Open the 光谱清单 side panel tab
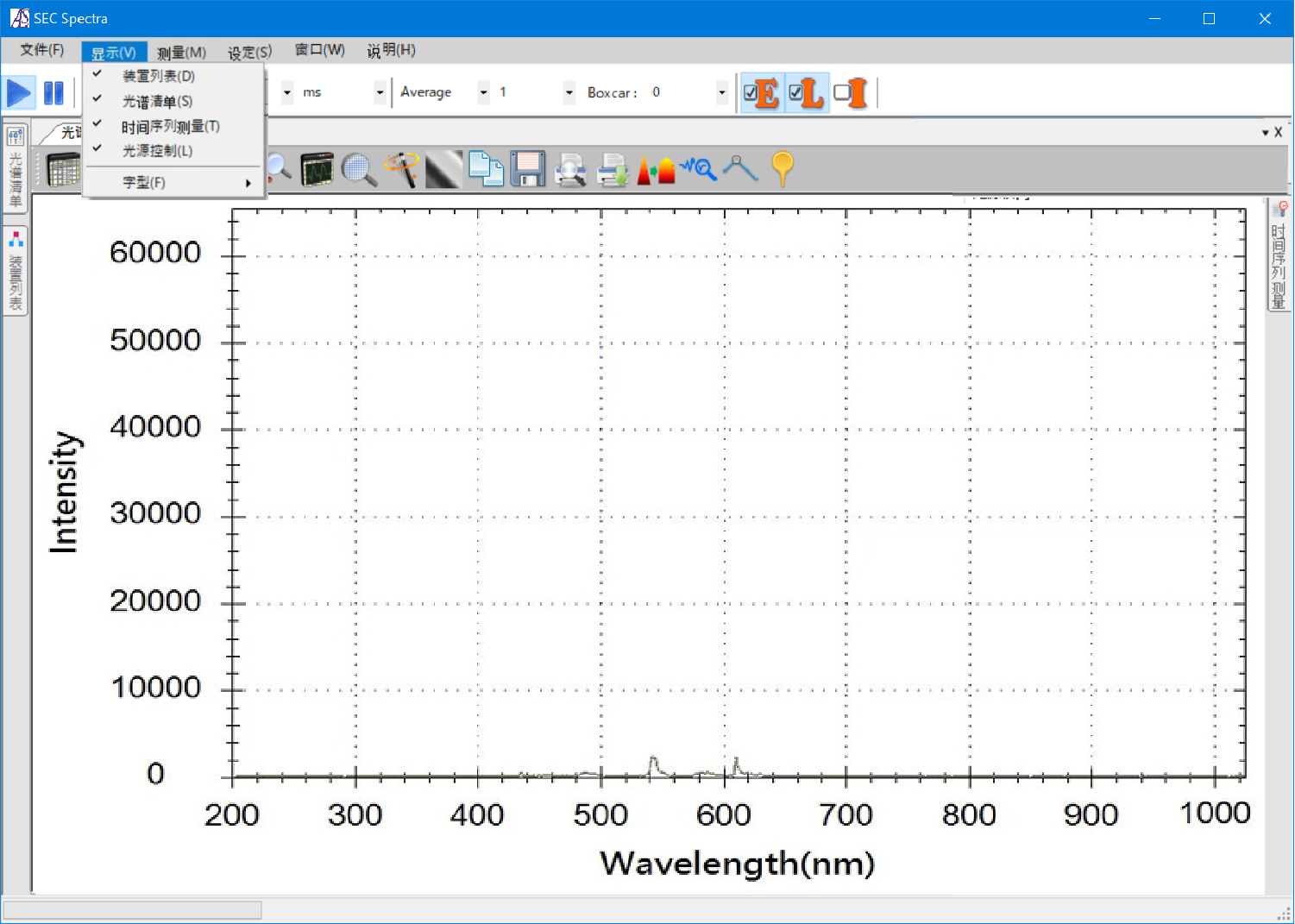This screenshot has height=924, width=1295. [16, 169]
